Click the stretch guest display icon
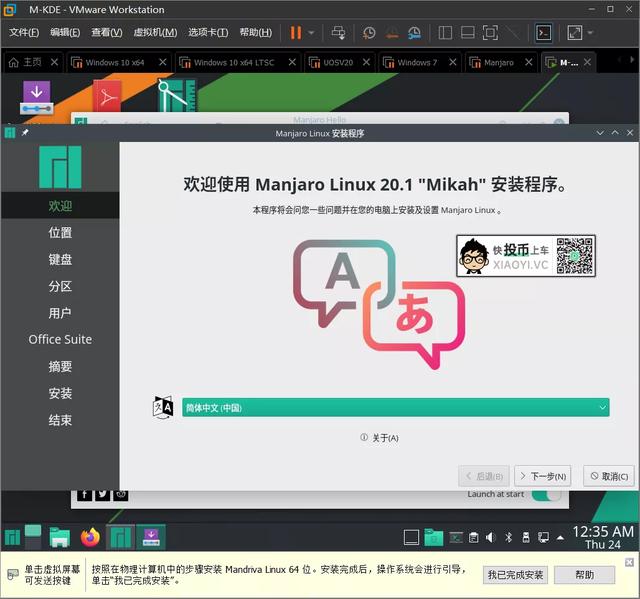This screenshot has height=599, width=640. click(x=575, y=33)
